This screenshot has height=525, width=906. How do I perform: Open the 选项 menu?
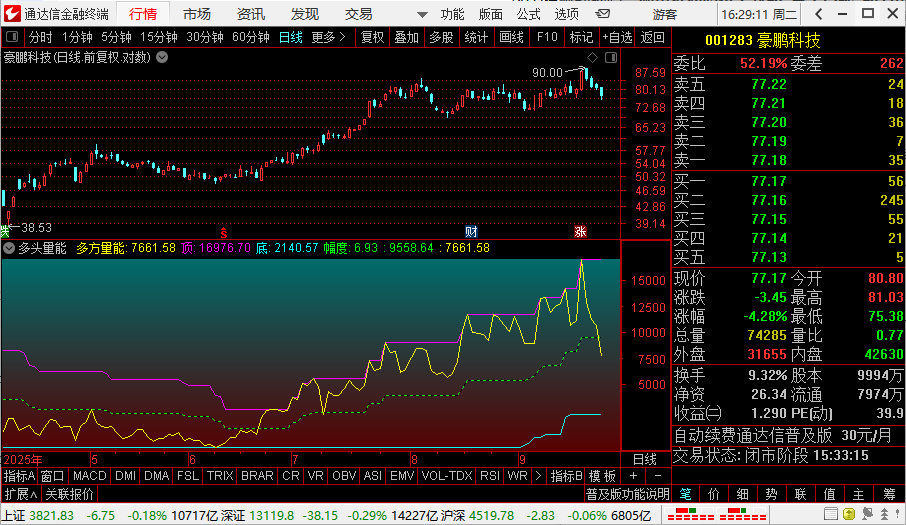pos(566,14)
